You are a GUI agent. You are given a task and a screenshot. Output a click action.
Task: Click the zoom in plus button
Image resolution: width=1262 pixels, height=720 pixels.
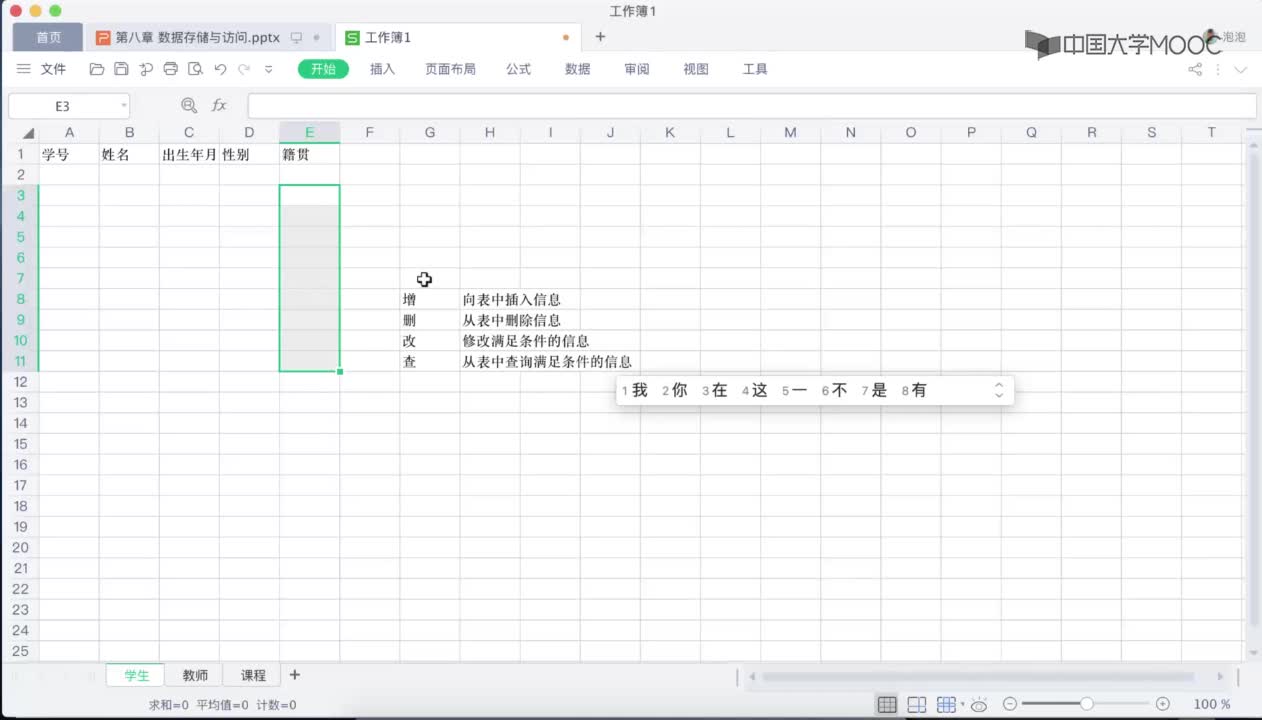[1163, 704]
